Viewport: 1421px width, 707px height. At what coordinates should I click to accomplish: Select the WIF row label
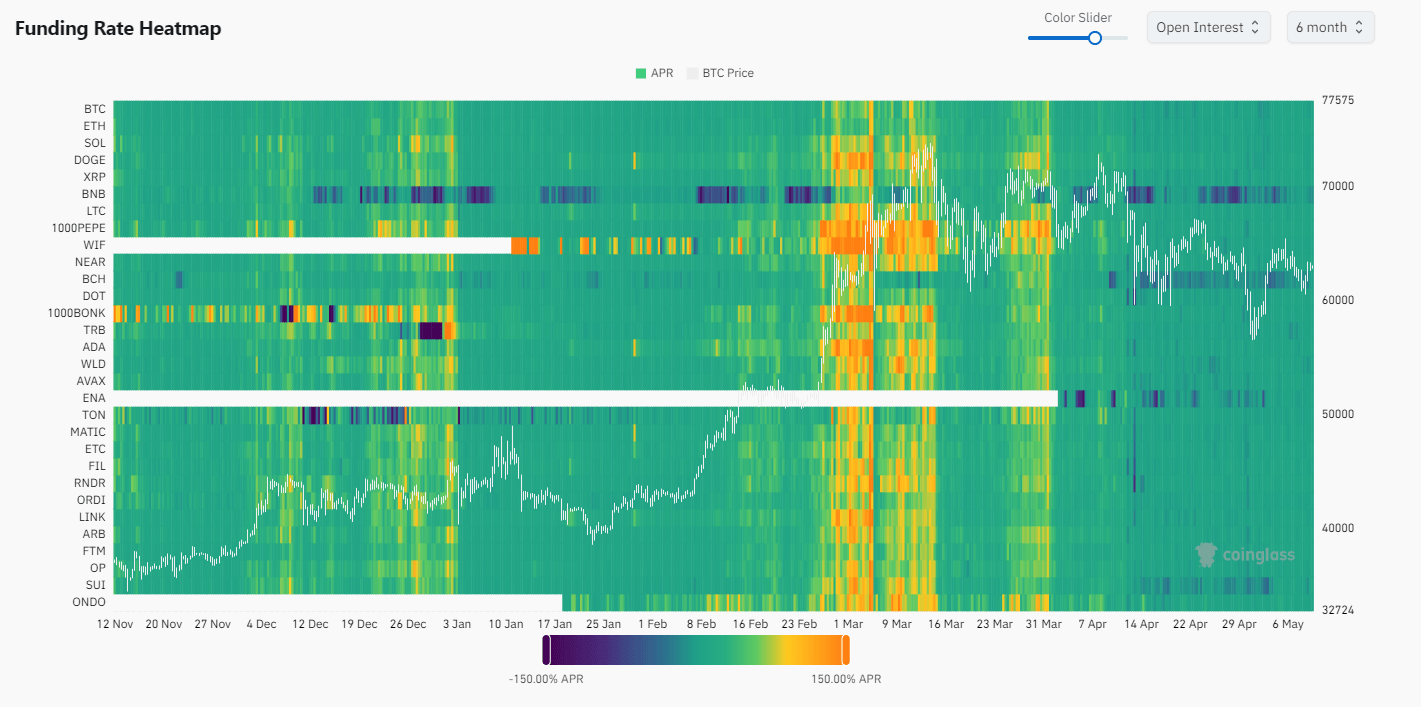[x=94, y=245]
